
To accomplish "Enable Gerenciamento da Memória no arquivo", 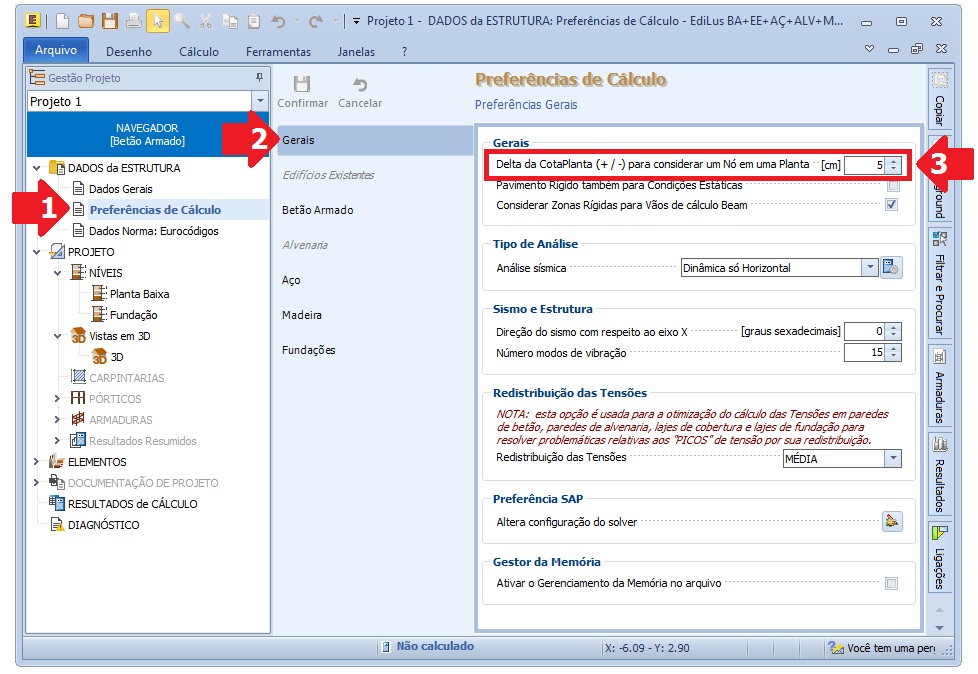I will click(x=891, y=584).
